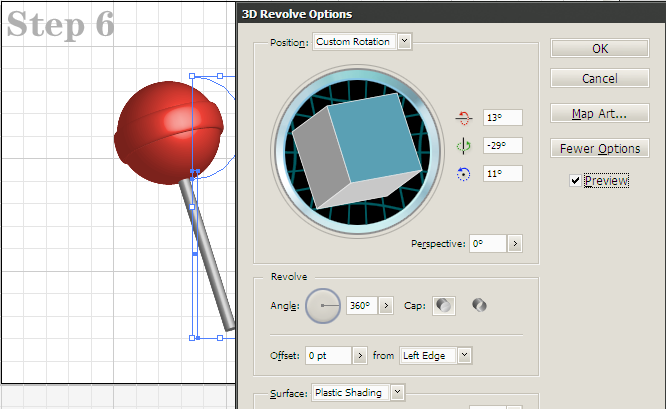Open the Revolve Angle slider arrow
Screen dimensions: 666x409
pos(386,306)
